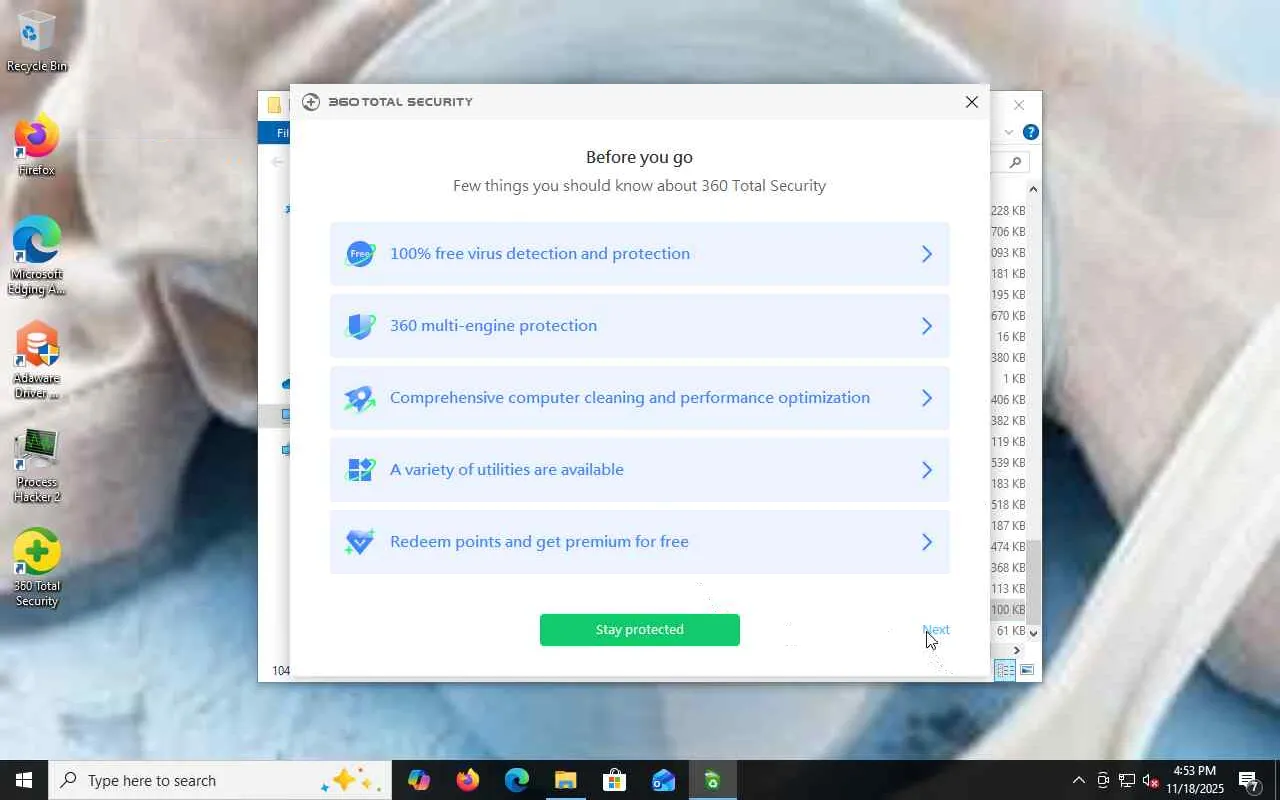This screenshot has height=800, width=1280.
Task: Click the taskbar 'Type here to search' box
Action: click(220, 780)
